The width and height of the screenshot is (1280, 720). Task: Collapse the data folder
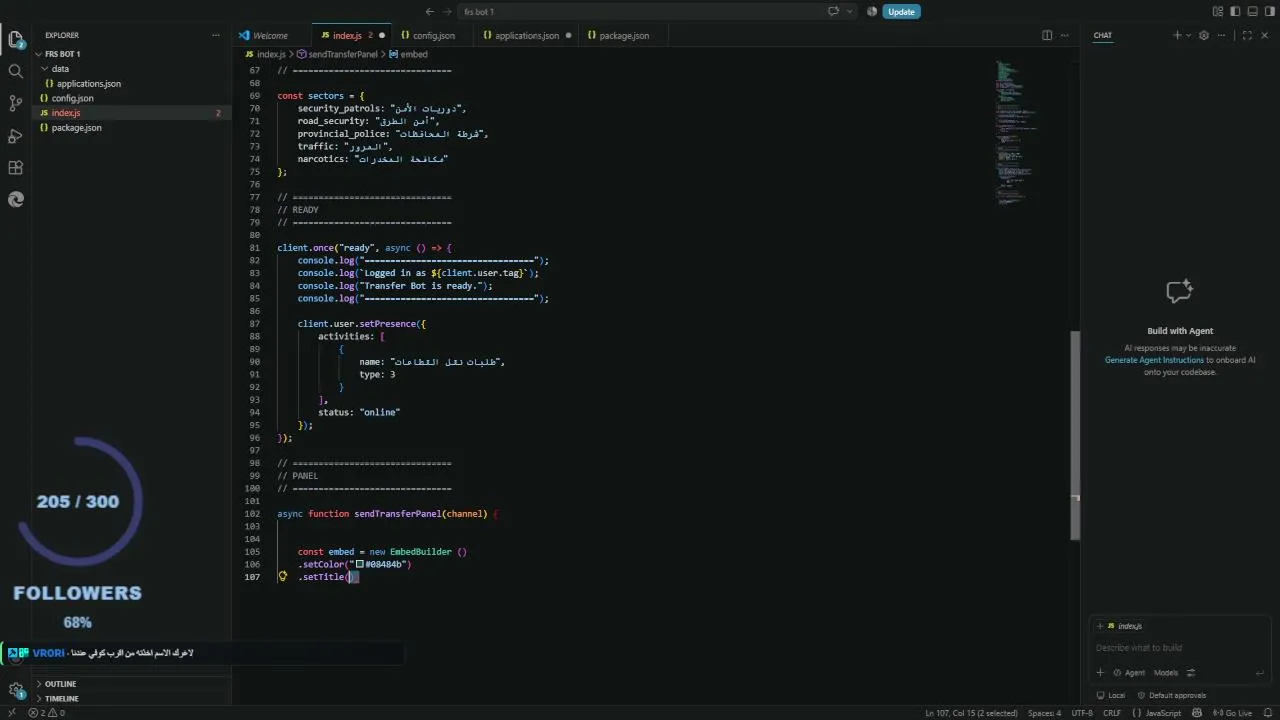130,69
